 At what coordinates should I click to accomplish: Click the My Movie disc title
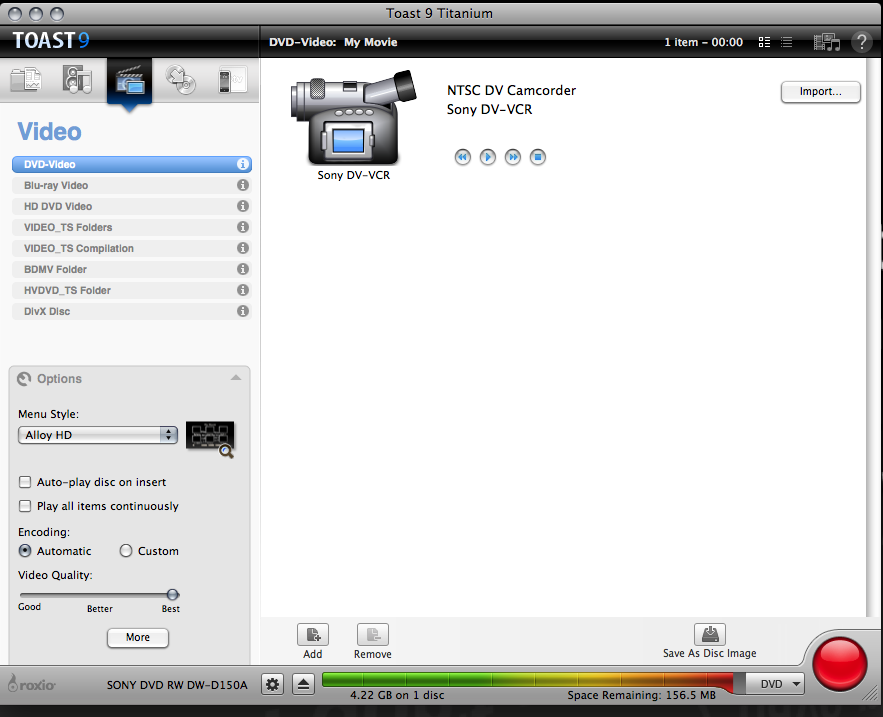(x=371, y=42)
